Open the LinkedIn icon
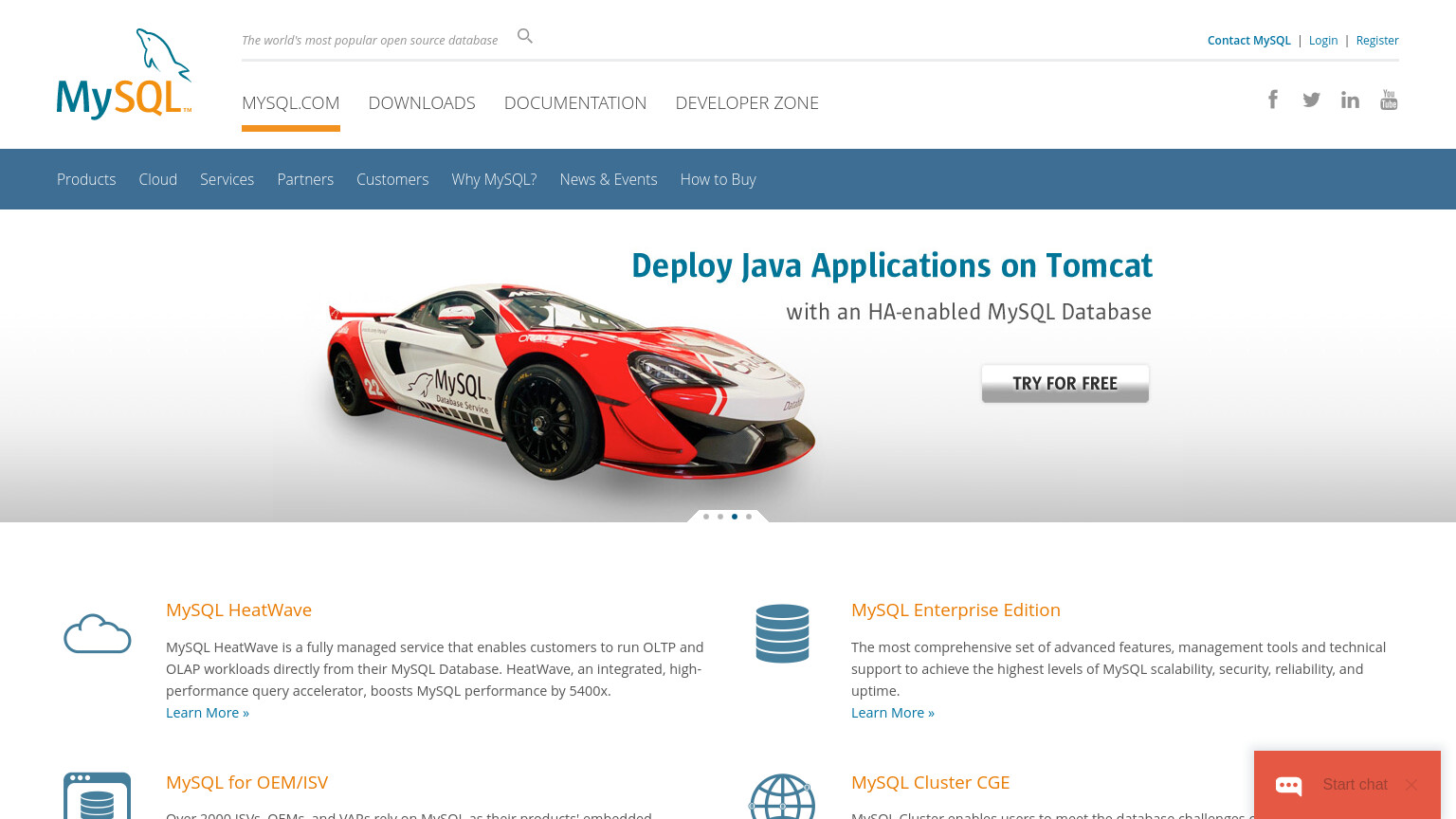Image resolution: width=1456 pixels, height=819 pixels. coord(1350,100)
